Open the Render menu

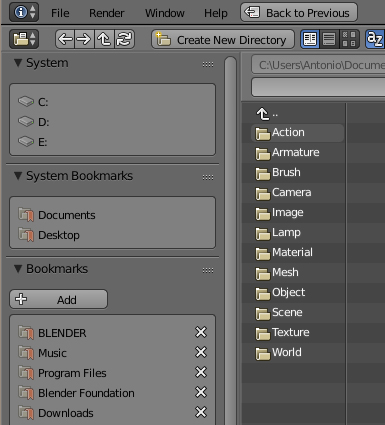point(107,13)
